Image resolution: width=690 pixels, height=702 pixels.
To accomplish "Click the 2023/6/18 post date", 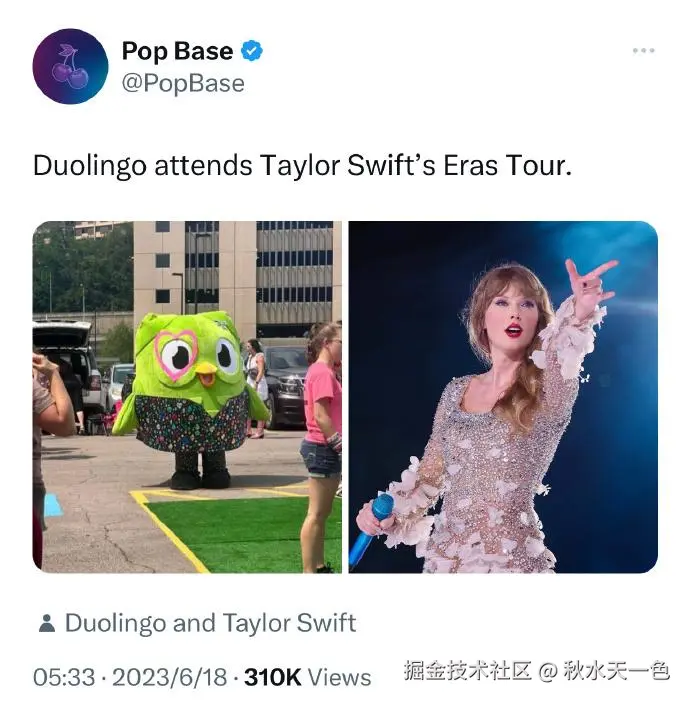I will [x=170, y=677].
